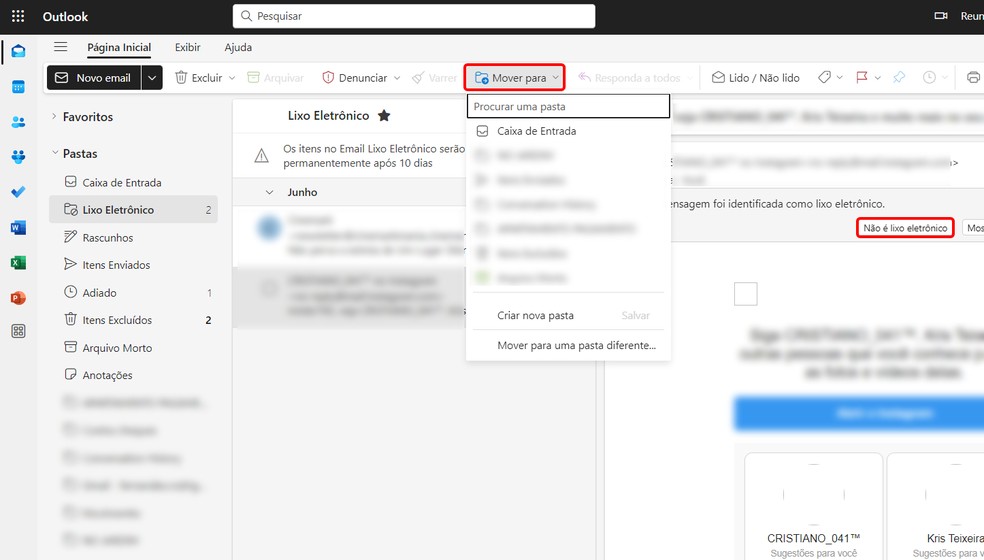The width and height of the screenshot is (984, 560).
Task: Open the Rascunhos folder
Action: pyautogui.click(x=133, y=237)
